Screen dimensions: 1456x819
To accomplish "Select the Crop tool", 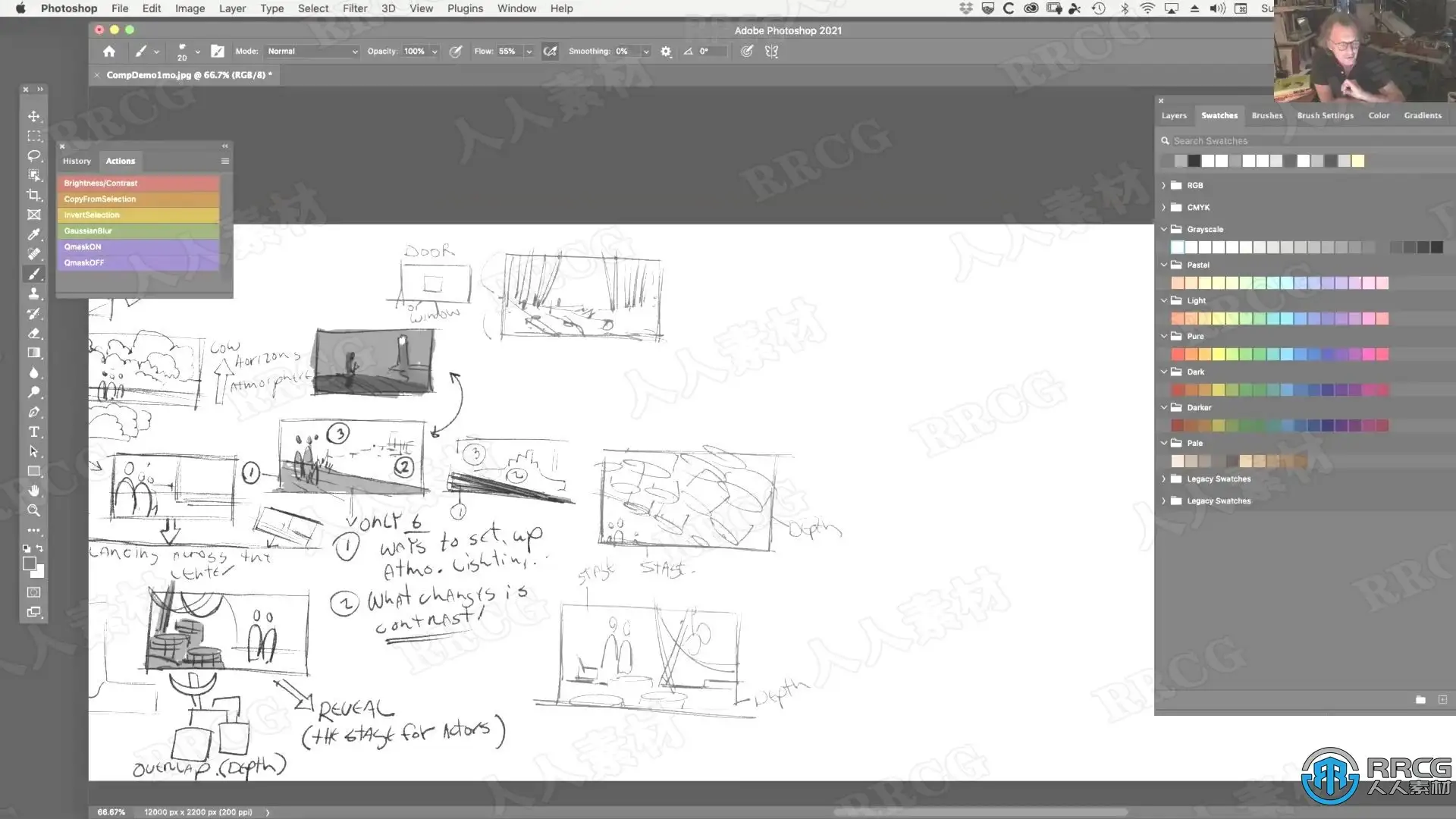I will coord(34,195).
